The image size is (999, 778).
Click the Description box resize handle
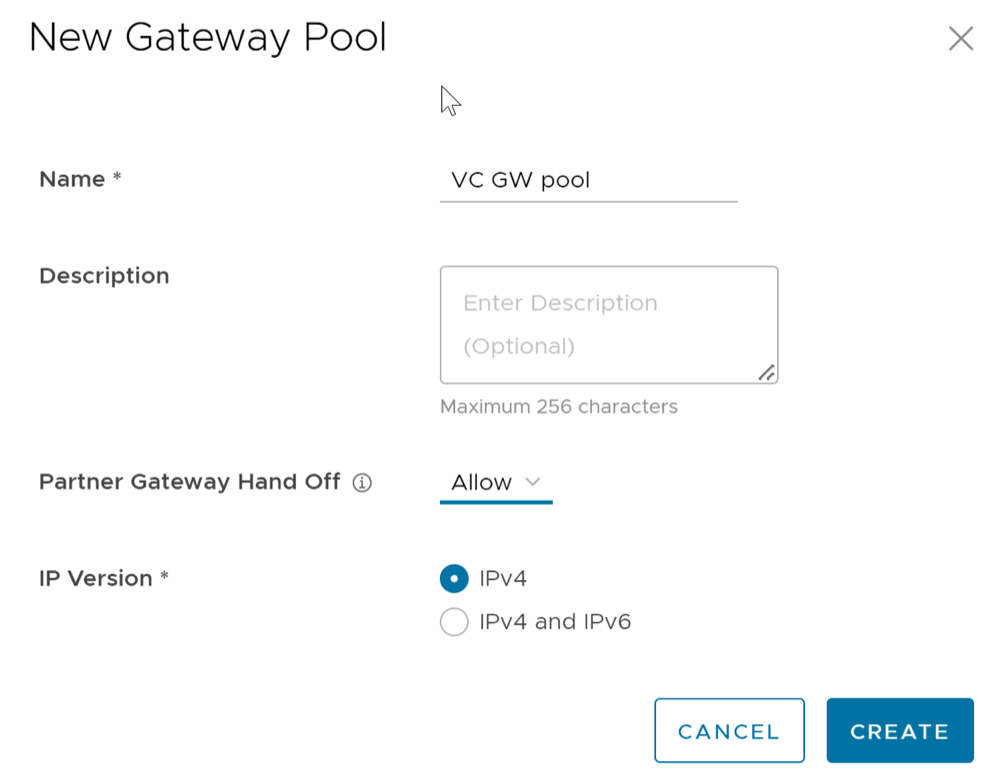point(766,373)
